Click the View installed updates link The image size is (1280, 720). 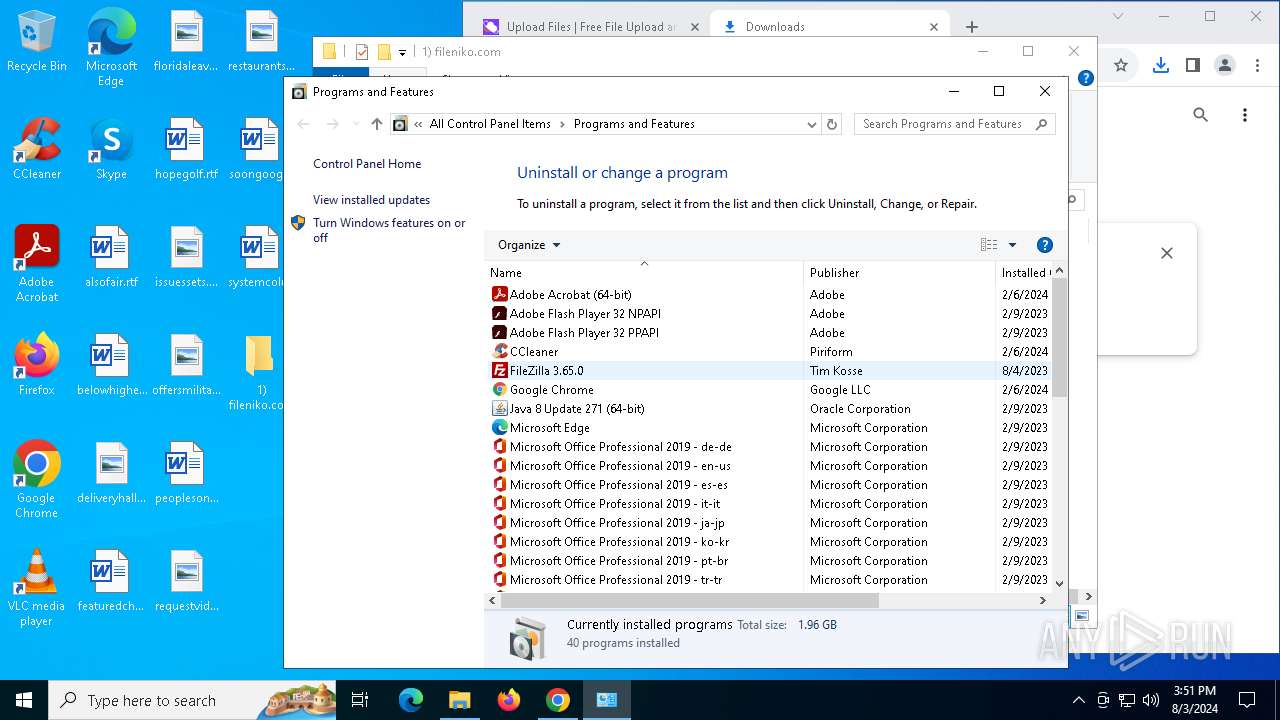tap(371, 200)
